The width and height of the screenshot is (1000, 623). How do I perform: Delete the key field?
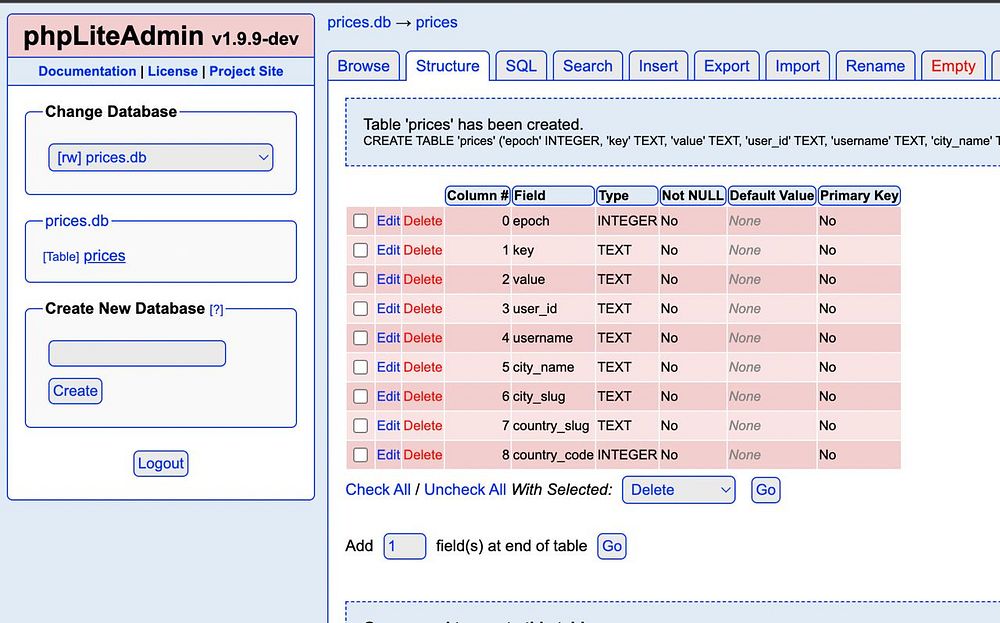click(423, 250)
